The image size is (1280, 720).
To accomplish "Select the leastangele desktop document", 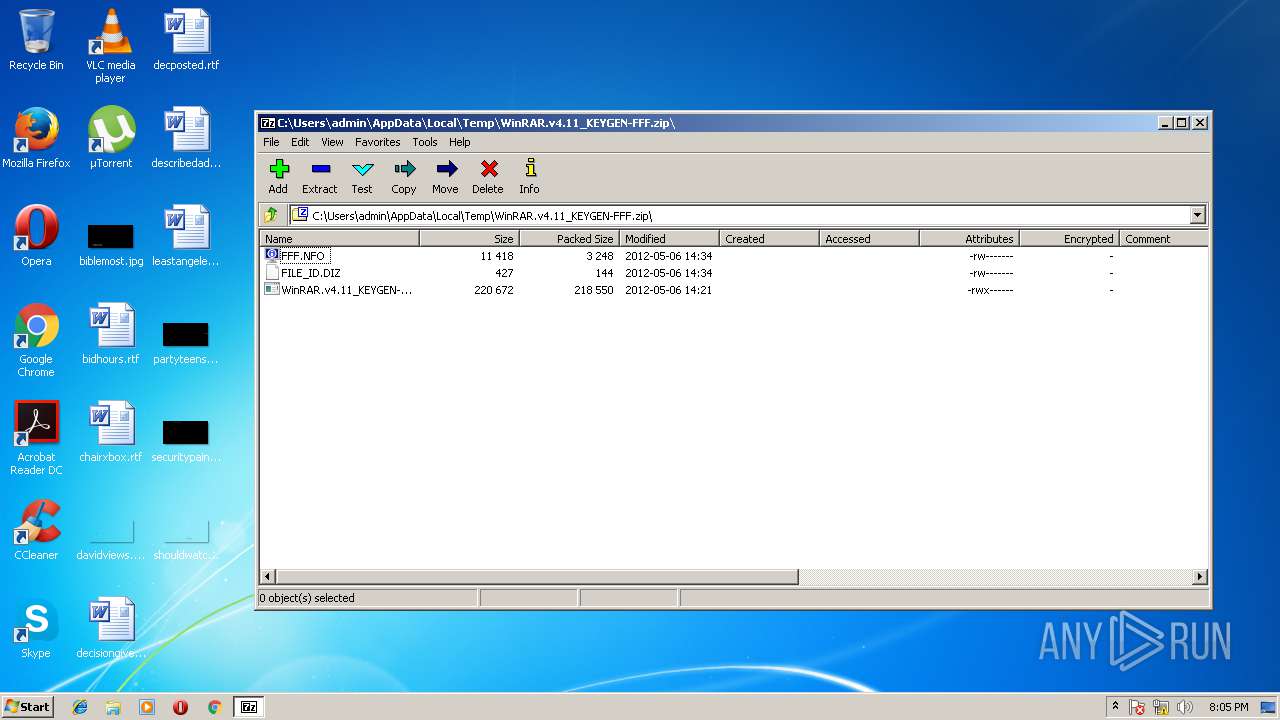I will click(186, 236).
